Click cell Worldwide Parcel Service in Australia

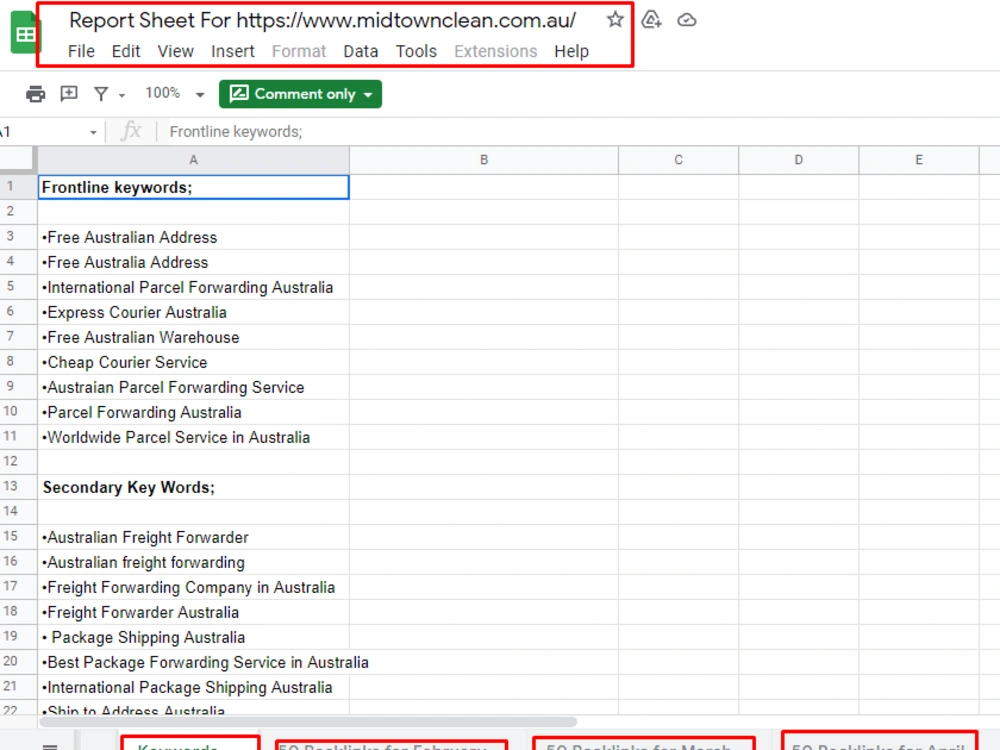(x=193, y=437)
